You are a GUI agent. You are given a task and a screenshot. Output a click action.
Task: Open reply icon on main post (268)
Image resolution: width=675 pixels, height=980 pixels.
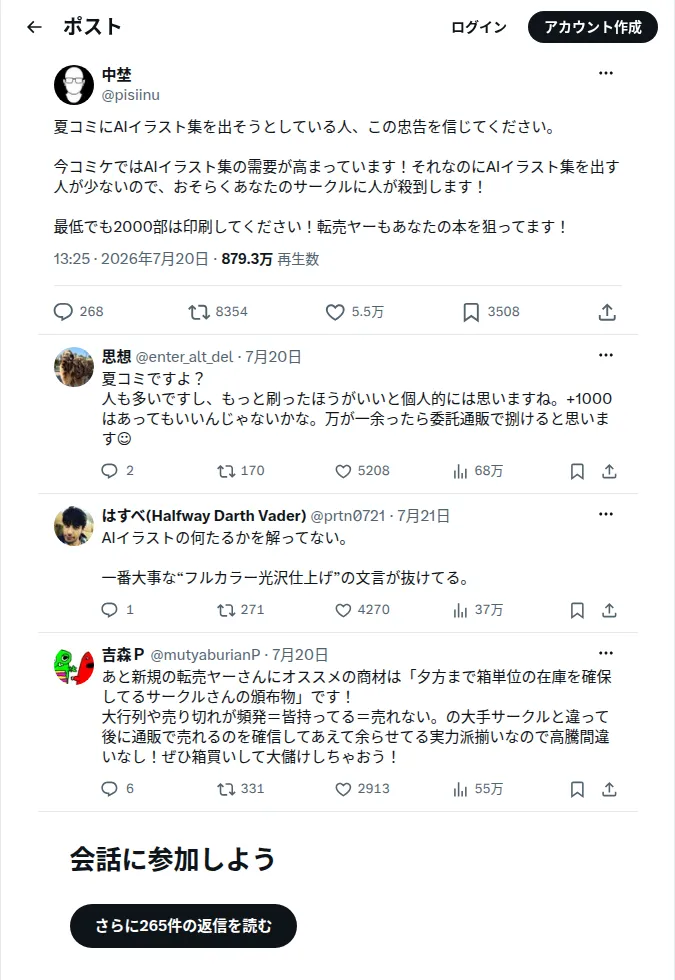(x=63, y=311)
